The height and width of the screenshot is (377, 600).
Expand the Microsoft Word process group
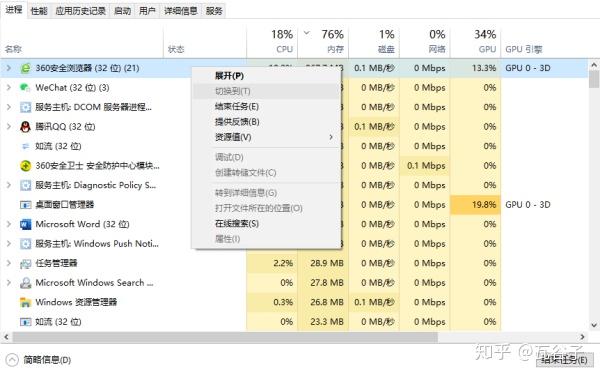(8, 224)
